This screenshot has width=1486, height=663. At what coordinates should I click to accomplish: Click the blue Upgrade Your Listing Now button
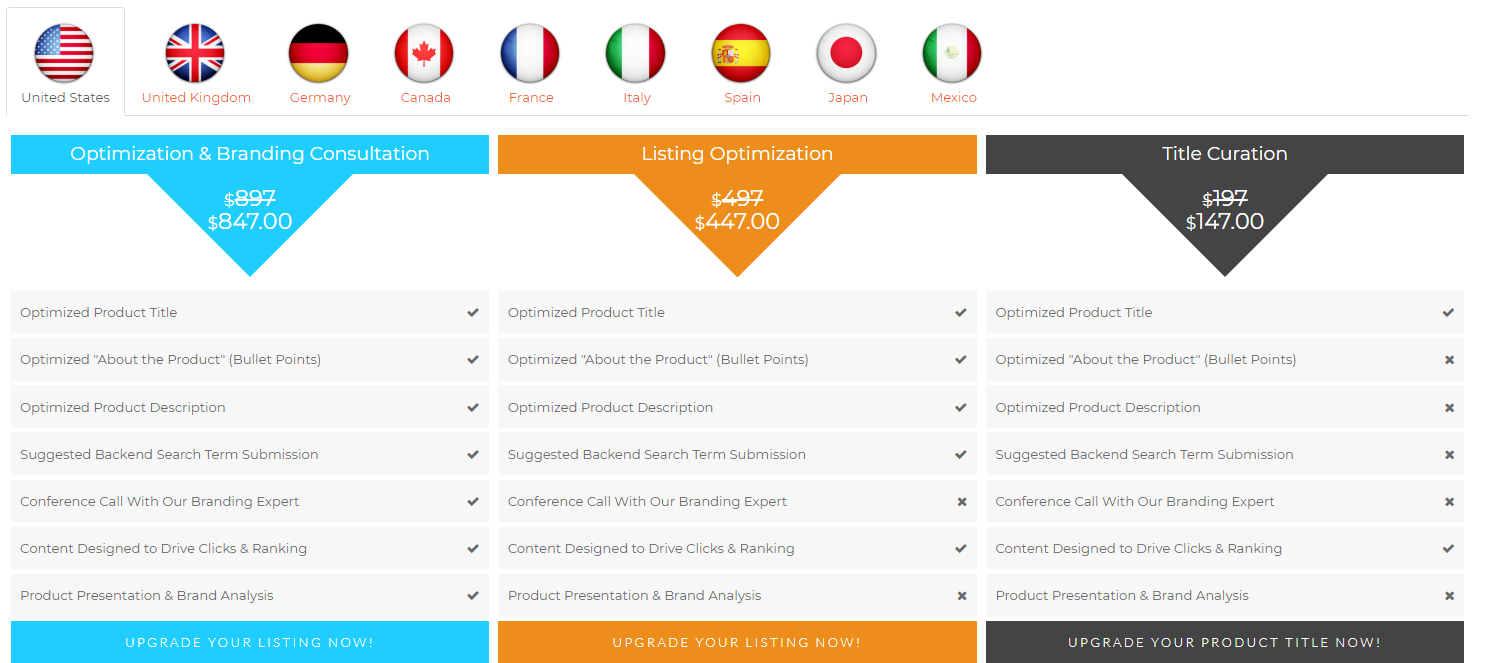(x=249, y=642)
